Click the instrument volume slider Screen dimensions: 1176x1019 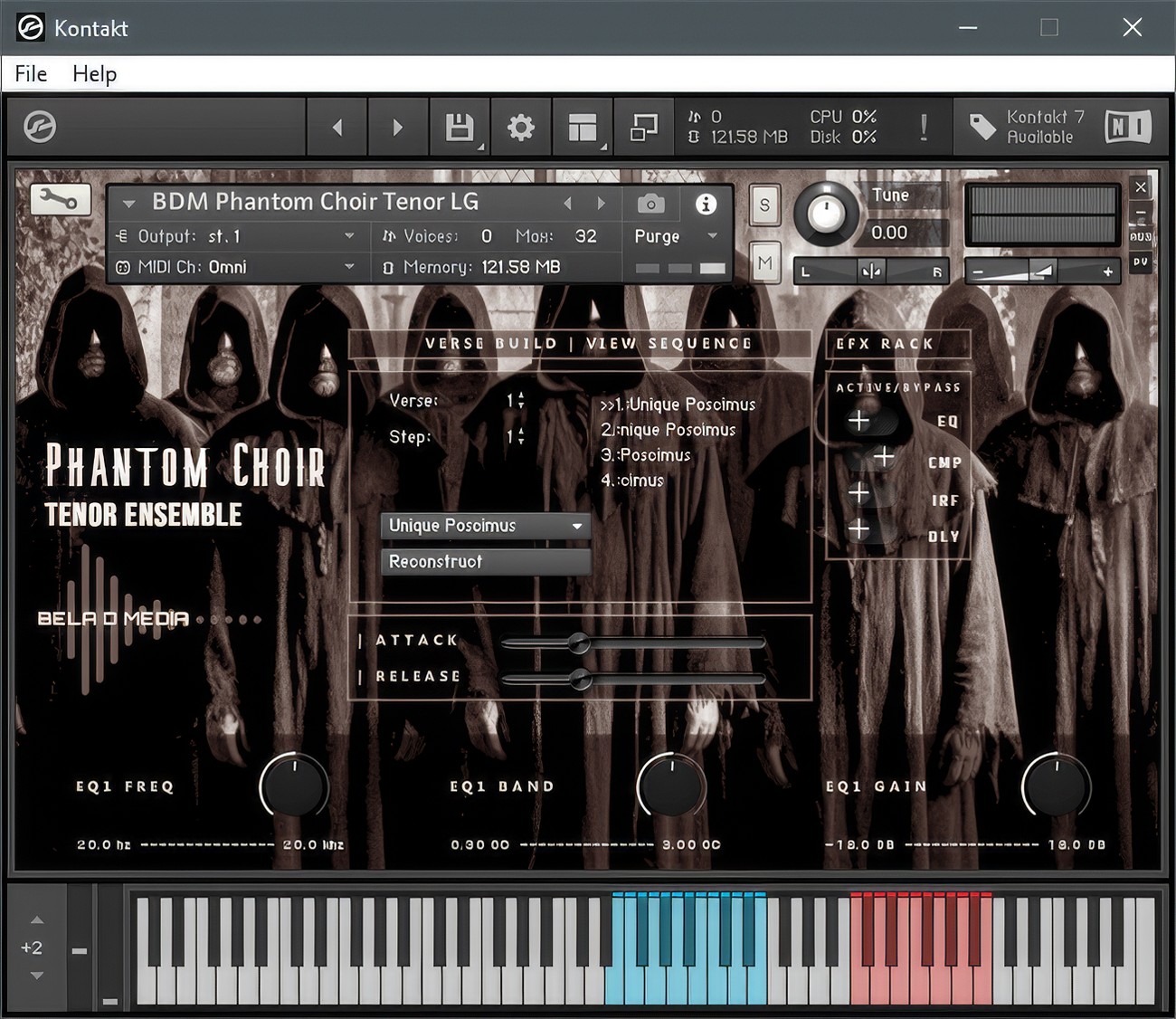point(1042,271)
